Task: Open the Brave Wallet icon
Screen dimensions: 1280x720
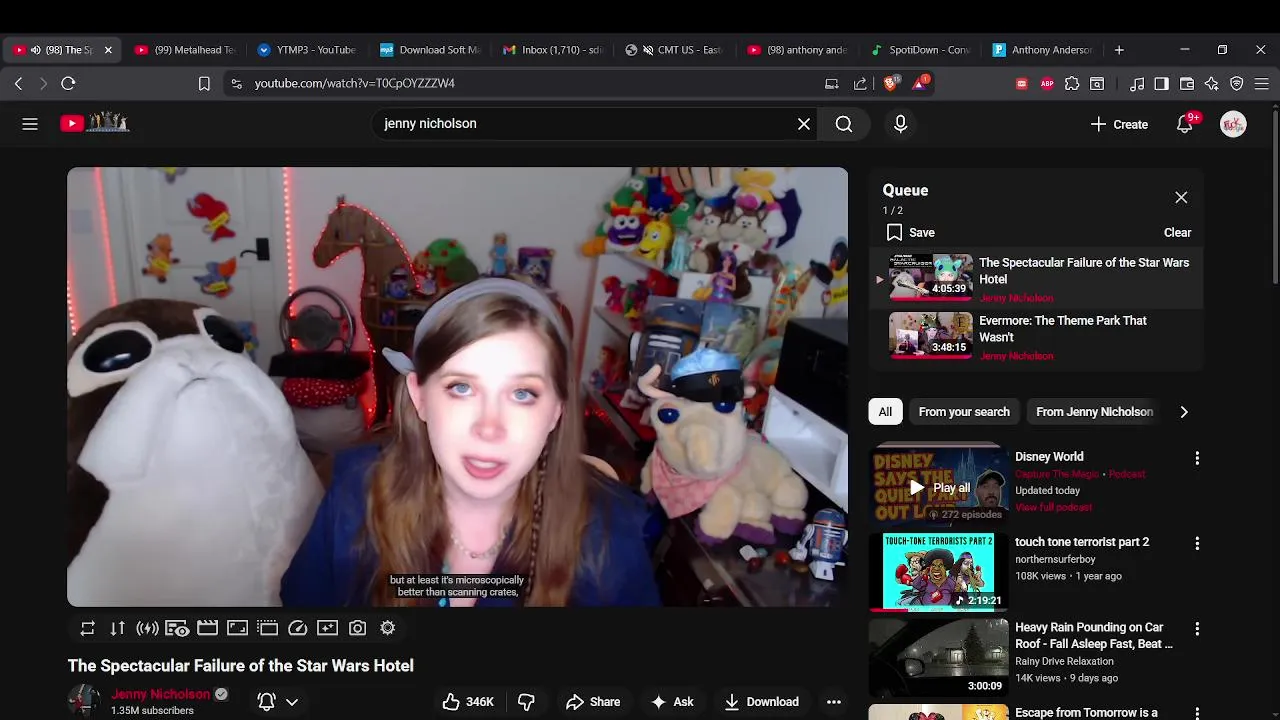Action: click(x=1187, y=84)
